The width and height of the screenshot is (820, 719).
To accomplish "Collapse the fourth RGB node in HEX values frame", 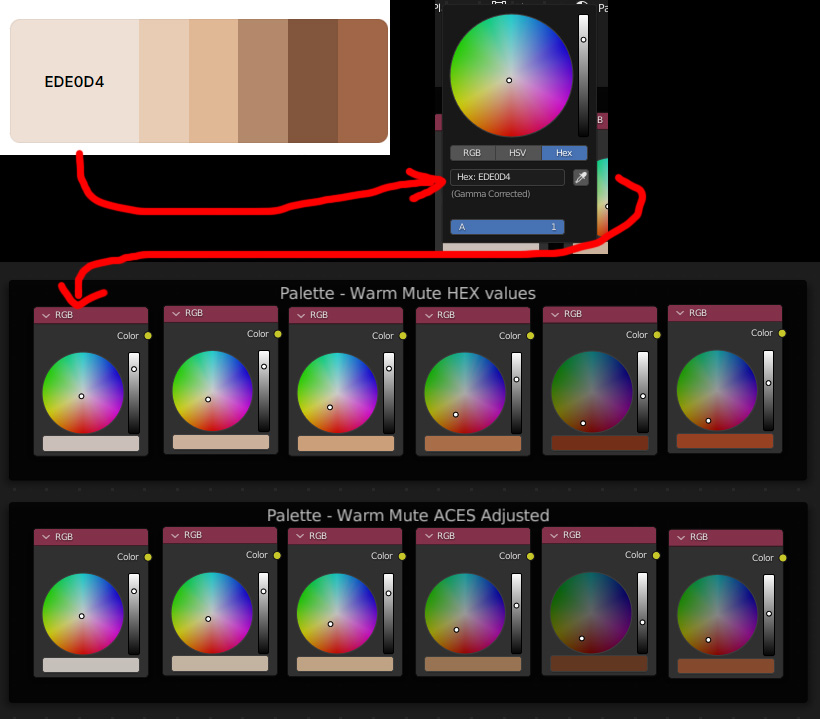I will [x=429, y=315].
